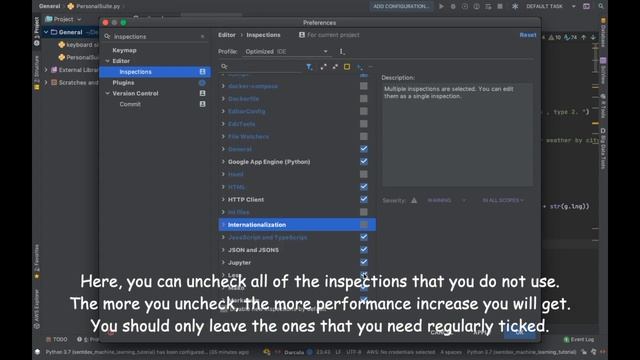Click the inspection list search field

pyautogui.click(x=261, y=67)
